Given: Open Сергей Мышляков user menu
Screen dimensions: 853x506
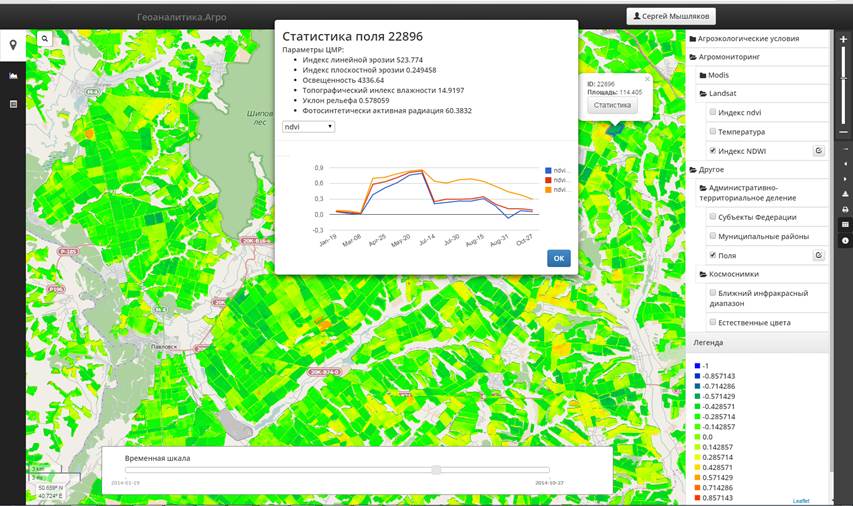Looking at the screenshot, I should [671, 16].
